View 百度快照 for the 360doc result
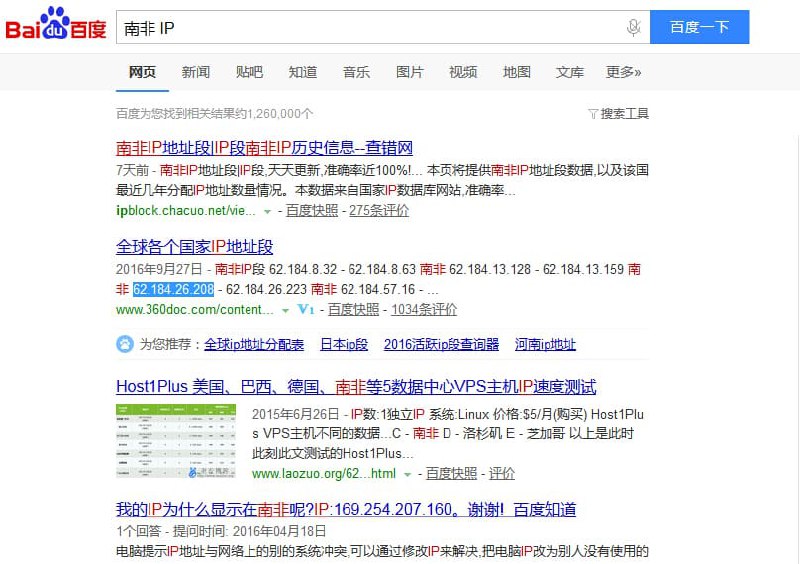 [x=353, y=310]
